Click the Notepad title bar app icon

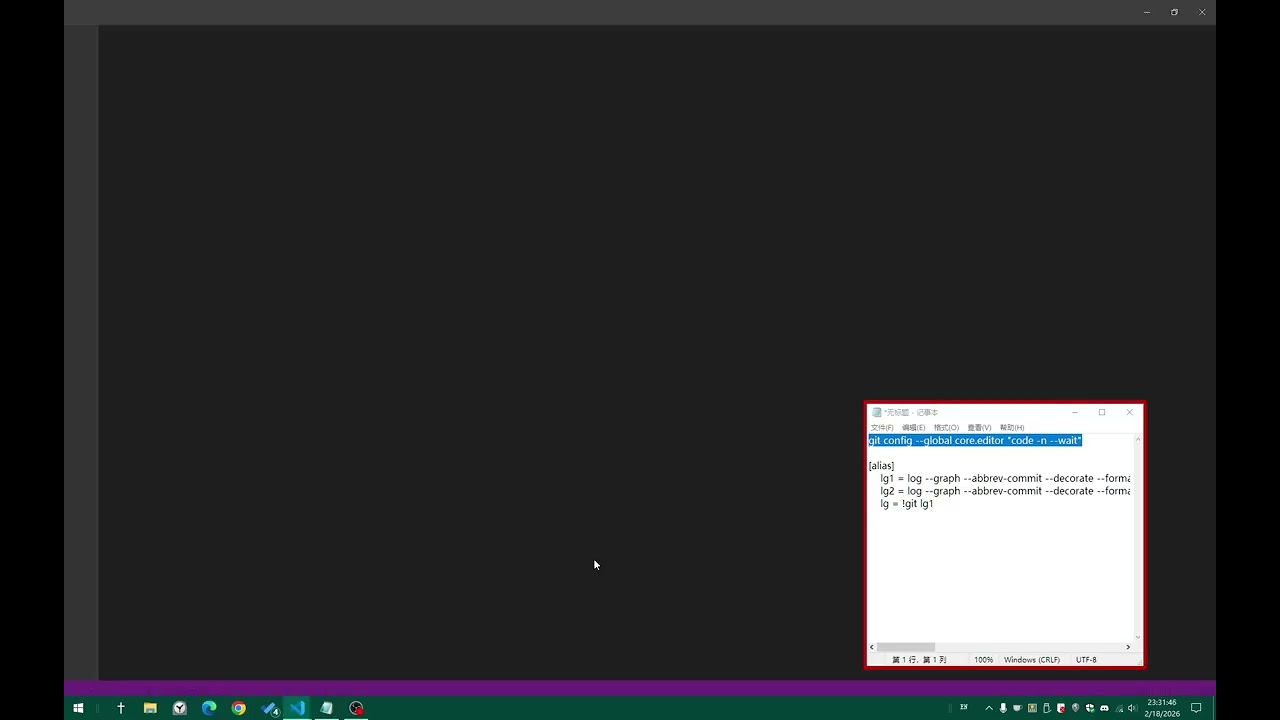pyautogui.click(x=877, y=412)
